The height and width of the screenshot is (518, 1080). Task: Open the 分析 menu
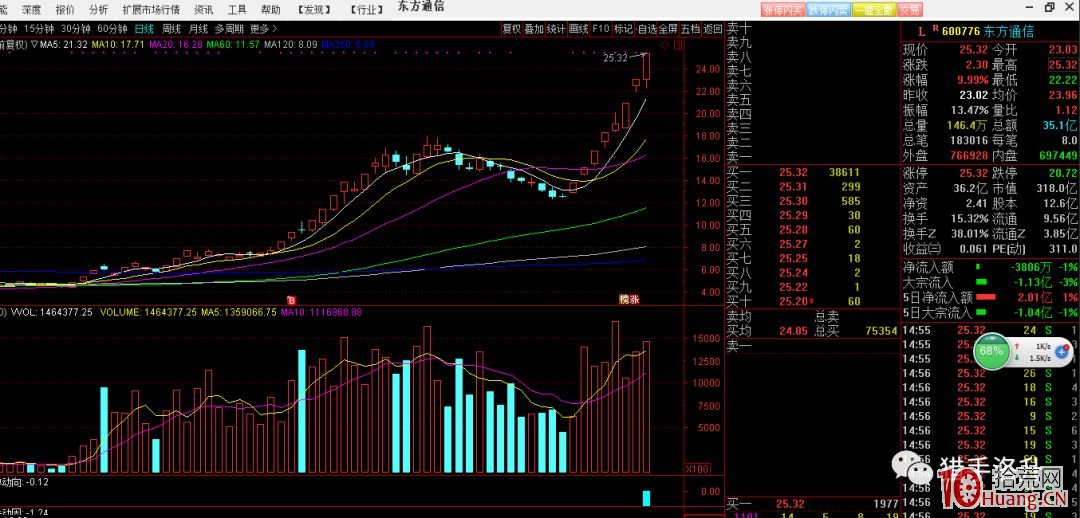[98, 10]
